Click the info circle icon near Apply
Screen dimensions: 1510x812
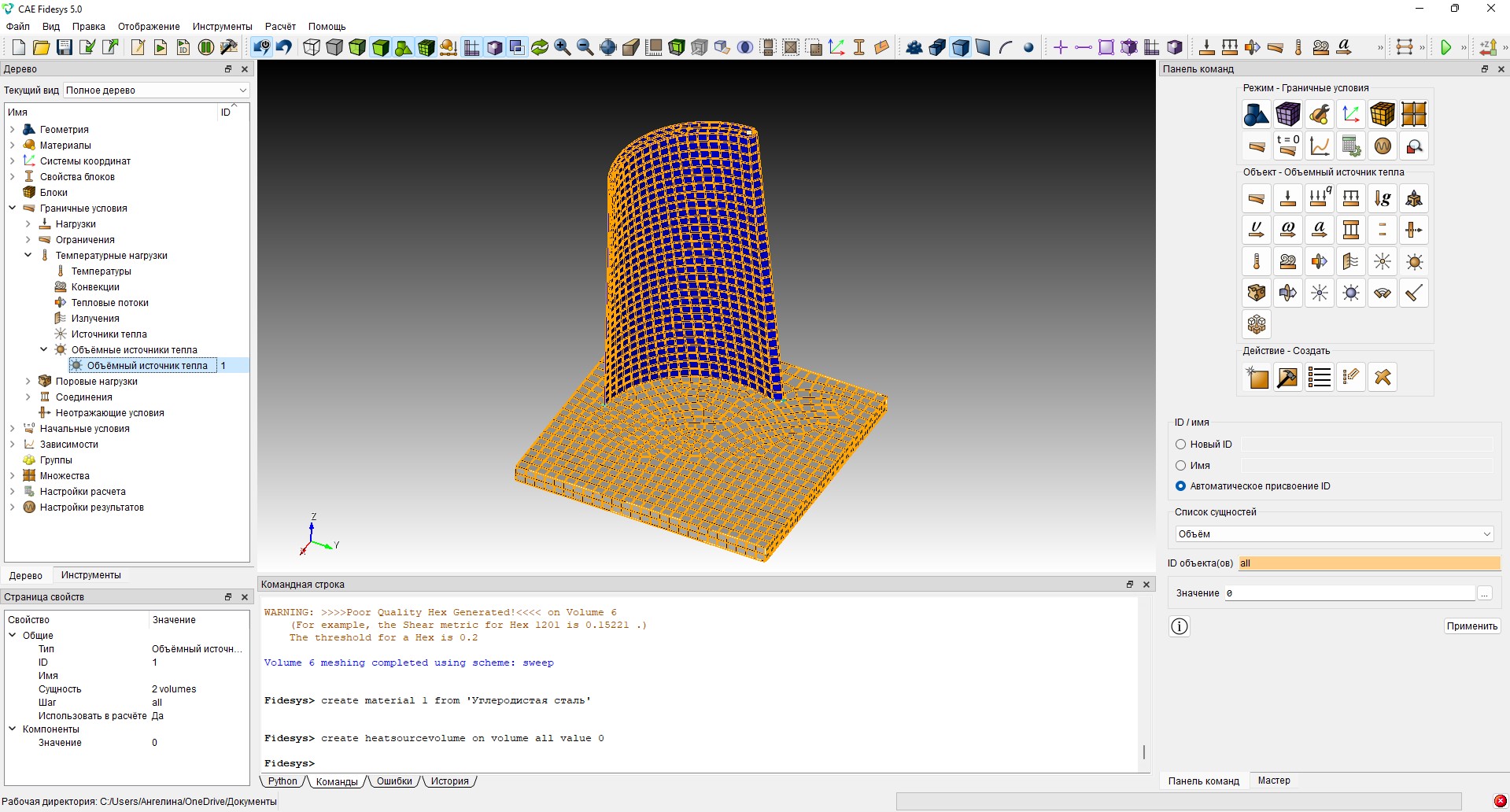click(x=1180, y=626)
